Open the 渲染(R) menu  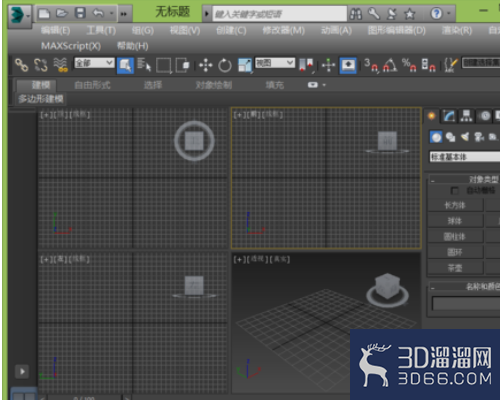[x=457, y=31]
